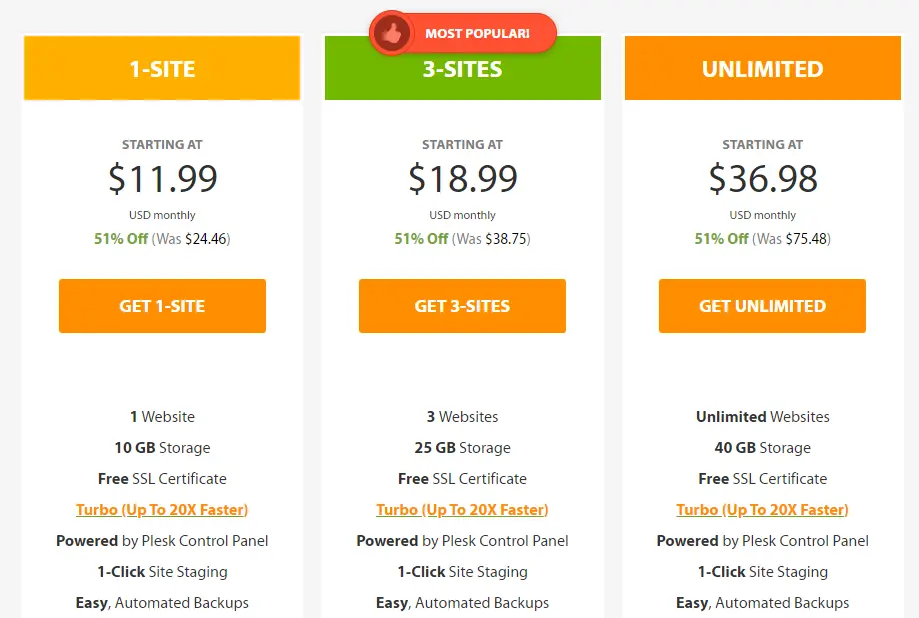Screen dimensions: 919x618
Task: Click the $18.99 price text
Action: point(463,178)
